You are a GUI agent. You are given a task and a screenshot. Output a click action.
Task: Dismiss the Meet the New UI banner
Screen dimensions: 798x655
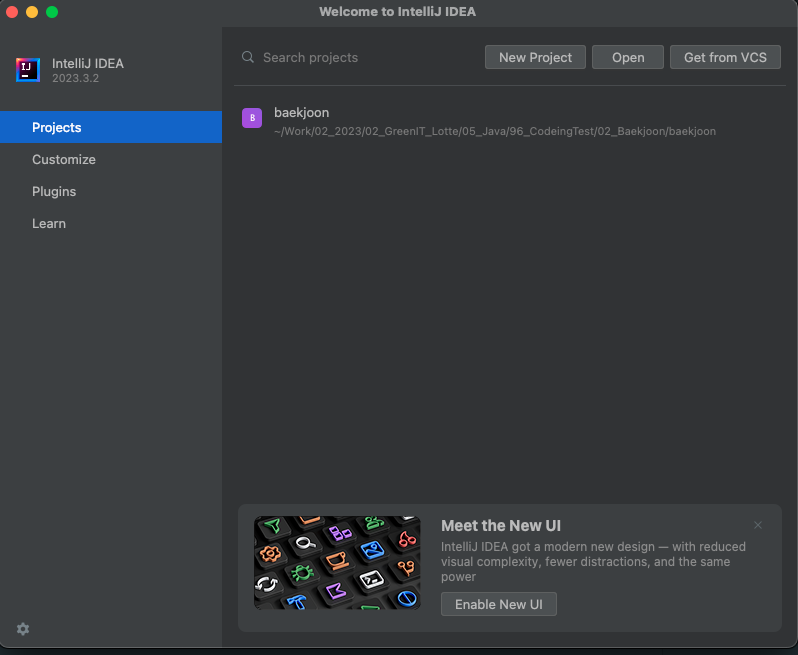click(758, 525)
